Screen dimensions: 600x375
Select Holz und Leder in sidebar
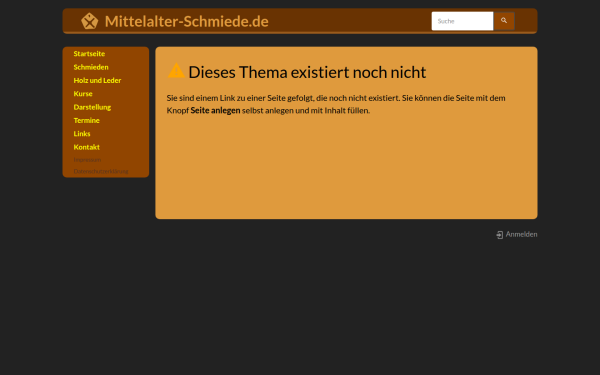coord(97,80)
